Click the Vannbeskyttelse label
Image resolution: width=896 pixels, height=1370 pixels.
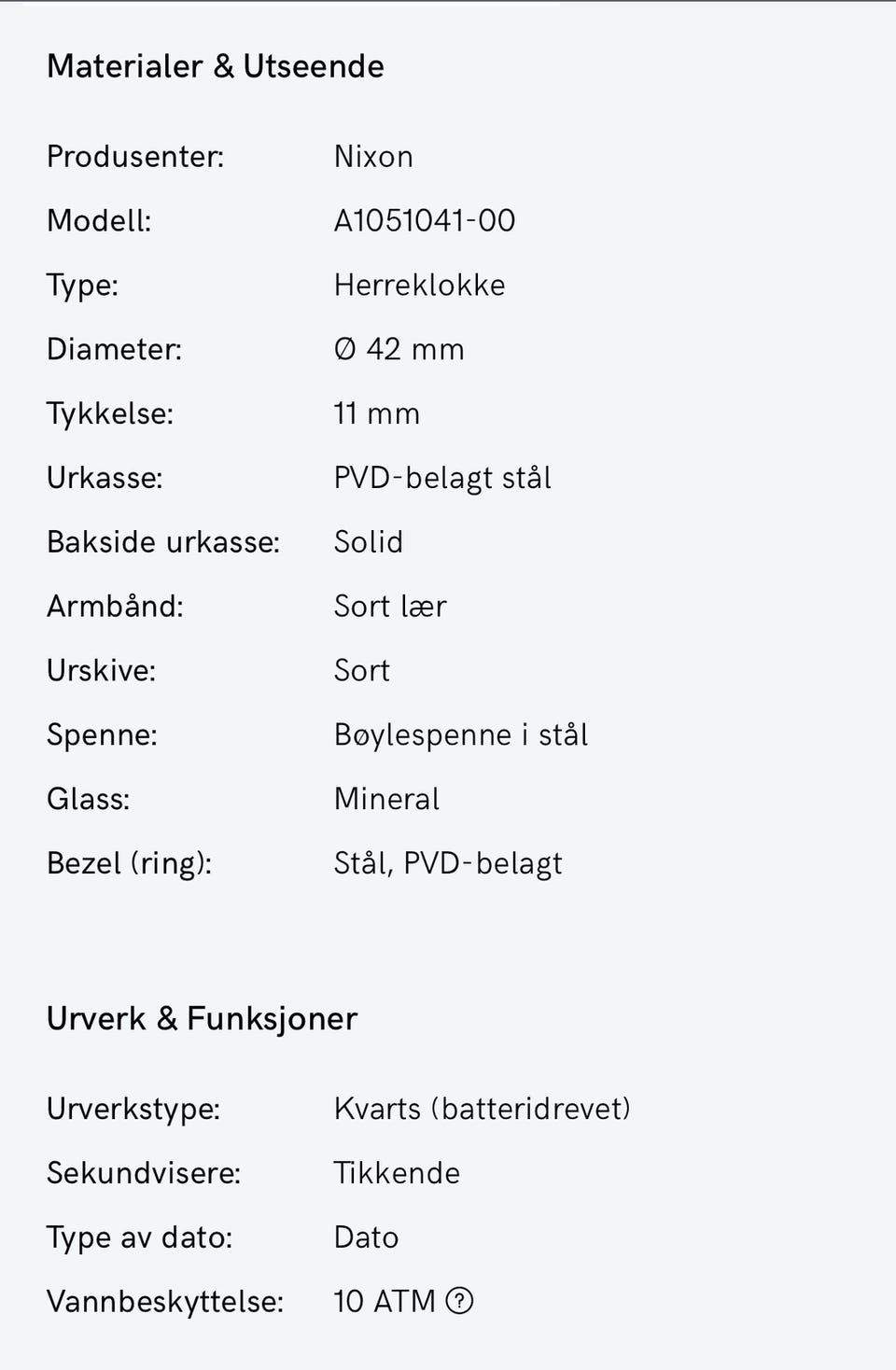pyautogui.click(x=165, y=1301)
